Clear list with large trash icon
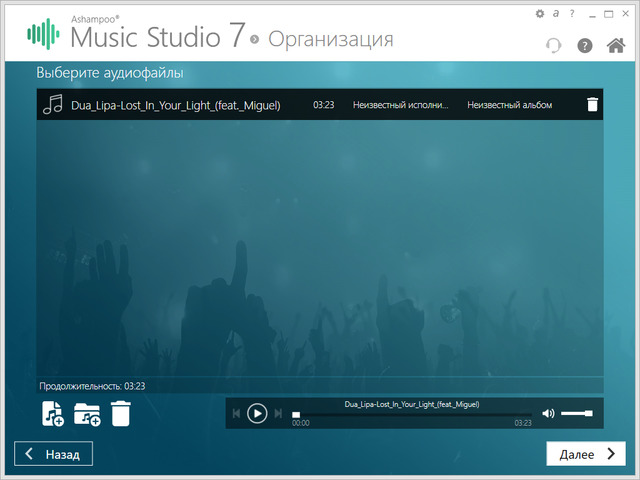This screenshot has width=640, height=480. 121,414
